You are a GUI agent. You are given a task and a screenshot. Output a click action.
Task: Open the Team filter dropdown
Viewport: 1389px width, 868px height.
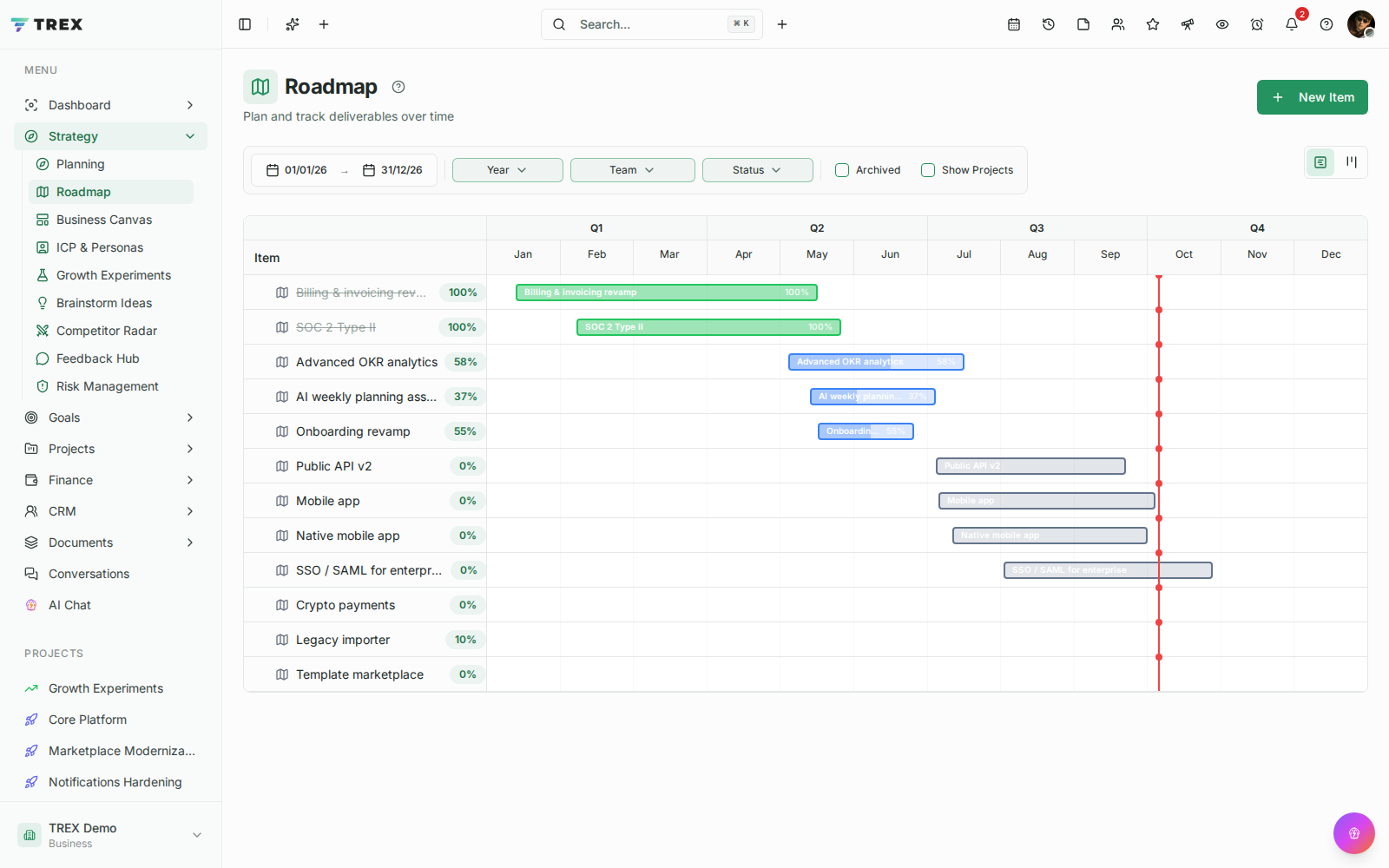633,170
